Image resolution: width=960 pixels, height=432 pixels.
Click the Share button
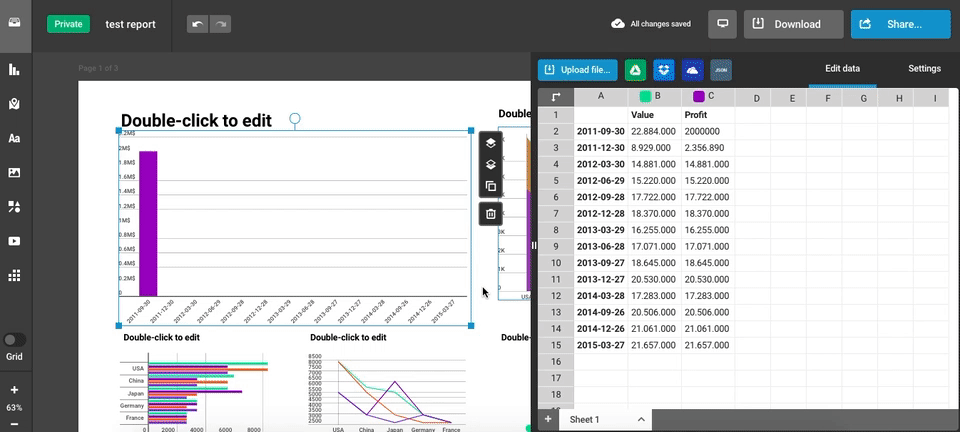(x=900, y=24)
